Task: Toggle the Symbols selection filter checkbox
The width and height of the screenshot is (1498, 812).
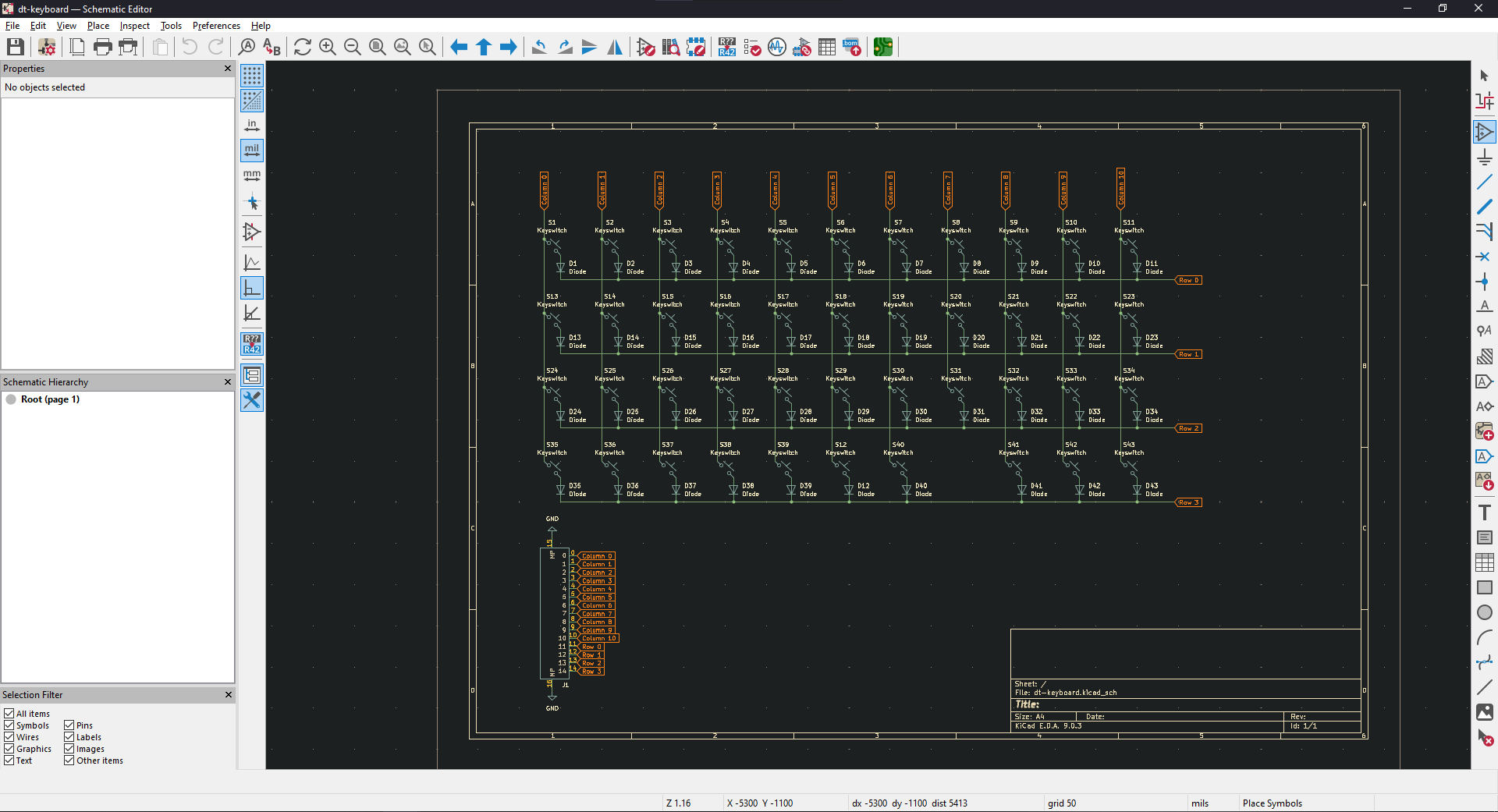Action: click(9, 725)
